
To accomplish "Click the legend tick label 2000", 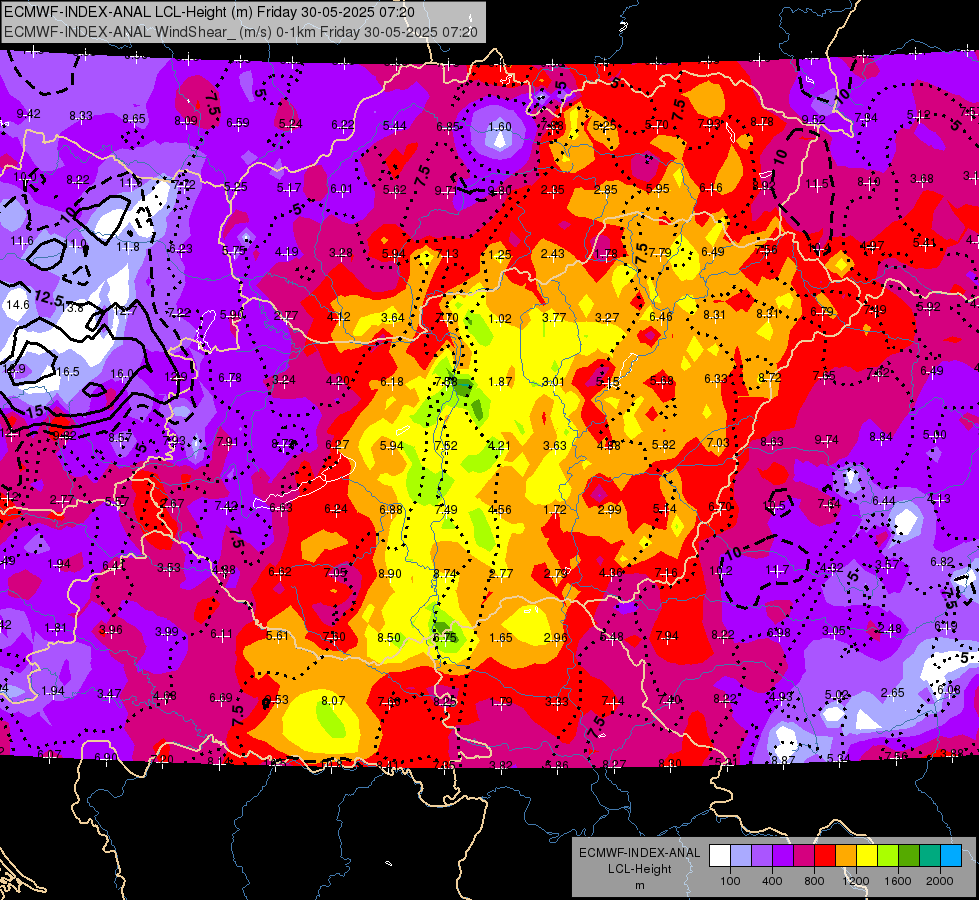I will point(940,881).
